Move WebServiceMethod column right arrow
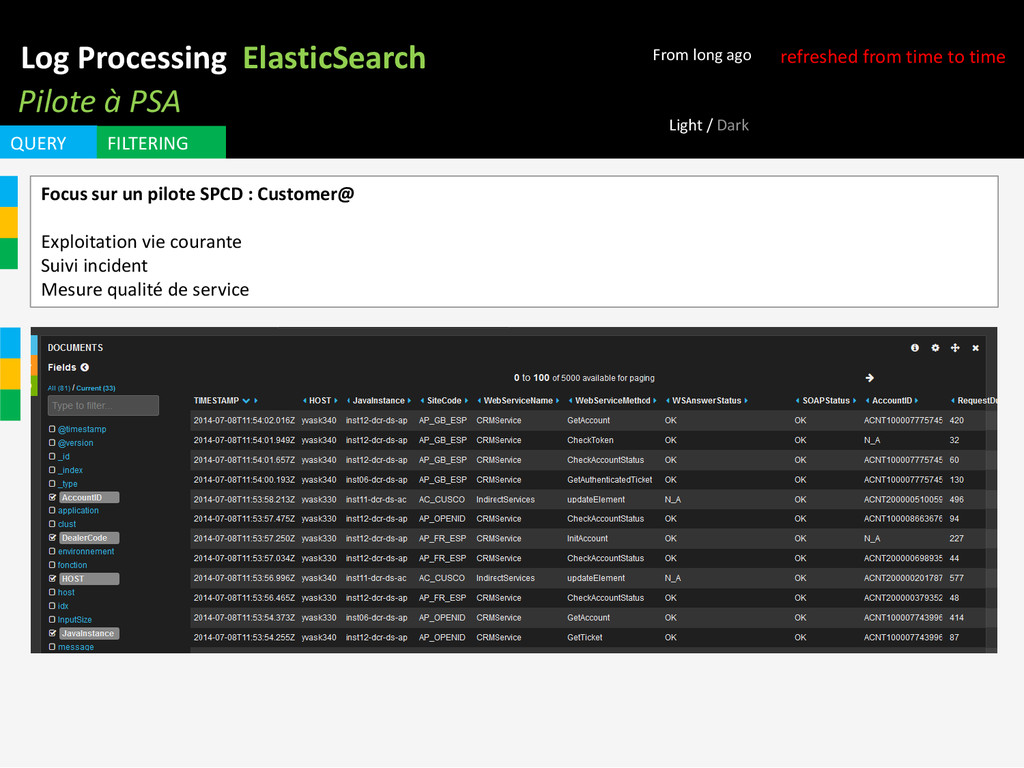 (654, 401)
